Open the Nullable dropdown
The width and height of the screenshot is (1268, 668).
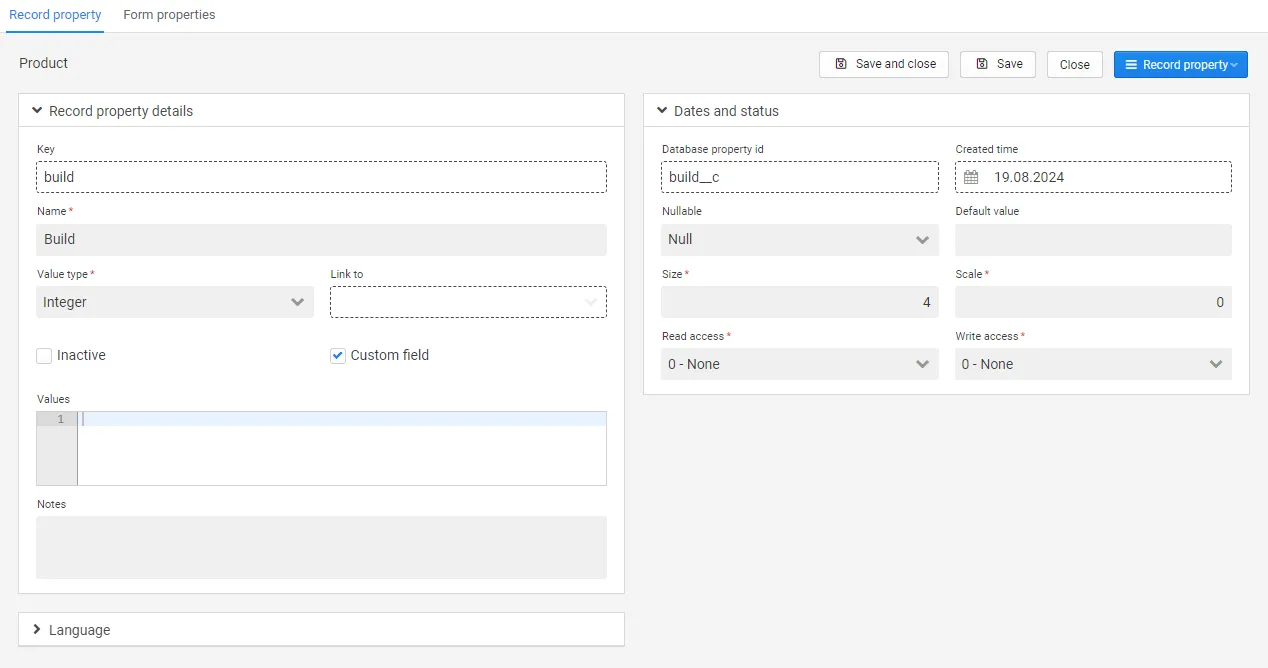[799, 240]
